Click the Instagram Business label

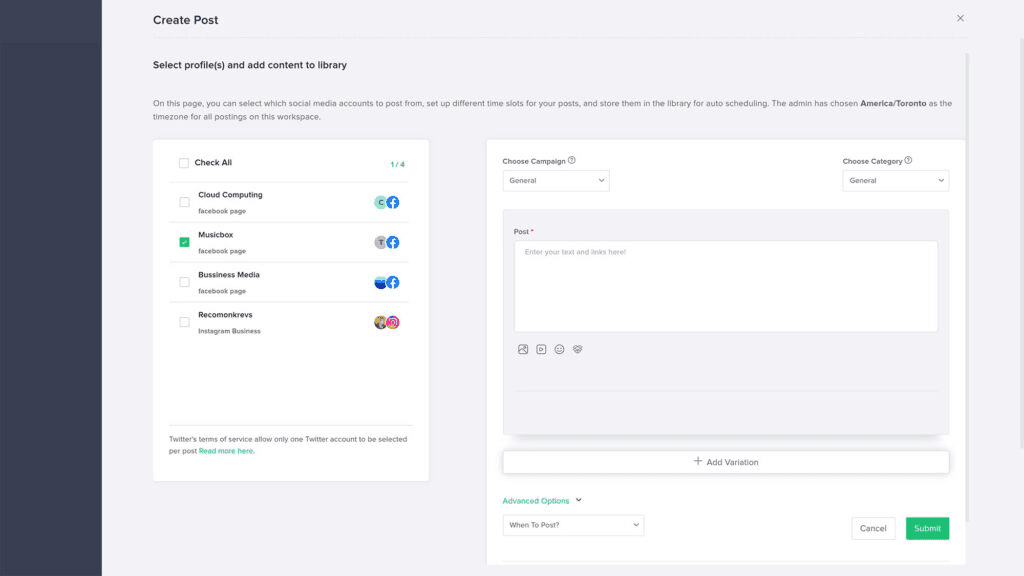[x=229, y=331]
